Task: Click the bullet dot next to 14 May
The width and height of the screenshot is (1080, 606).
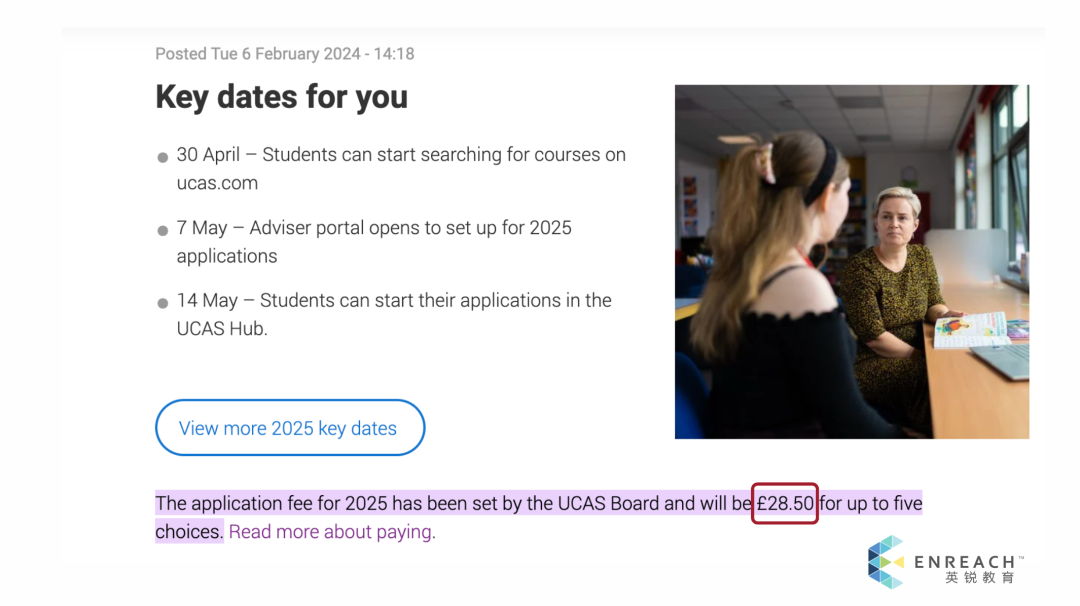Action: (x=162, y=302)
